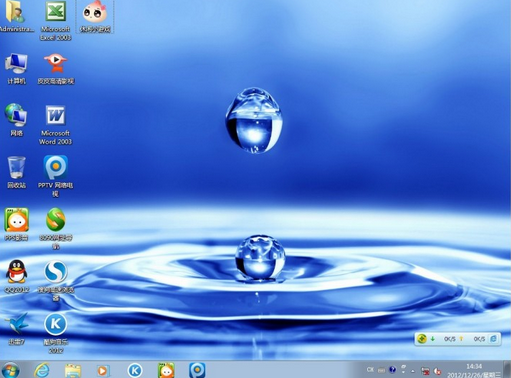Click the upload speed 0K/S readout
This screenshot has width=511, height=378.
click(x=479, y=339)
